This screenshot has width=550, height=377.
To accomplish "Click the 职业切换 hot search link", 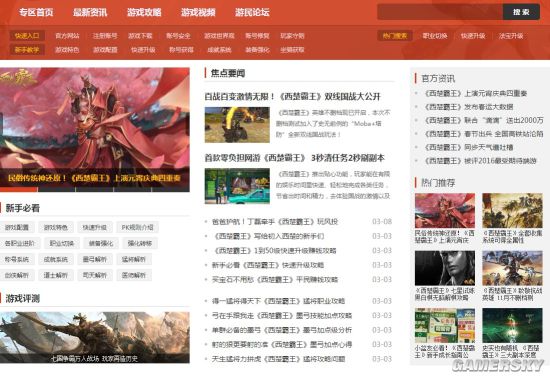I will (435, 36).
